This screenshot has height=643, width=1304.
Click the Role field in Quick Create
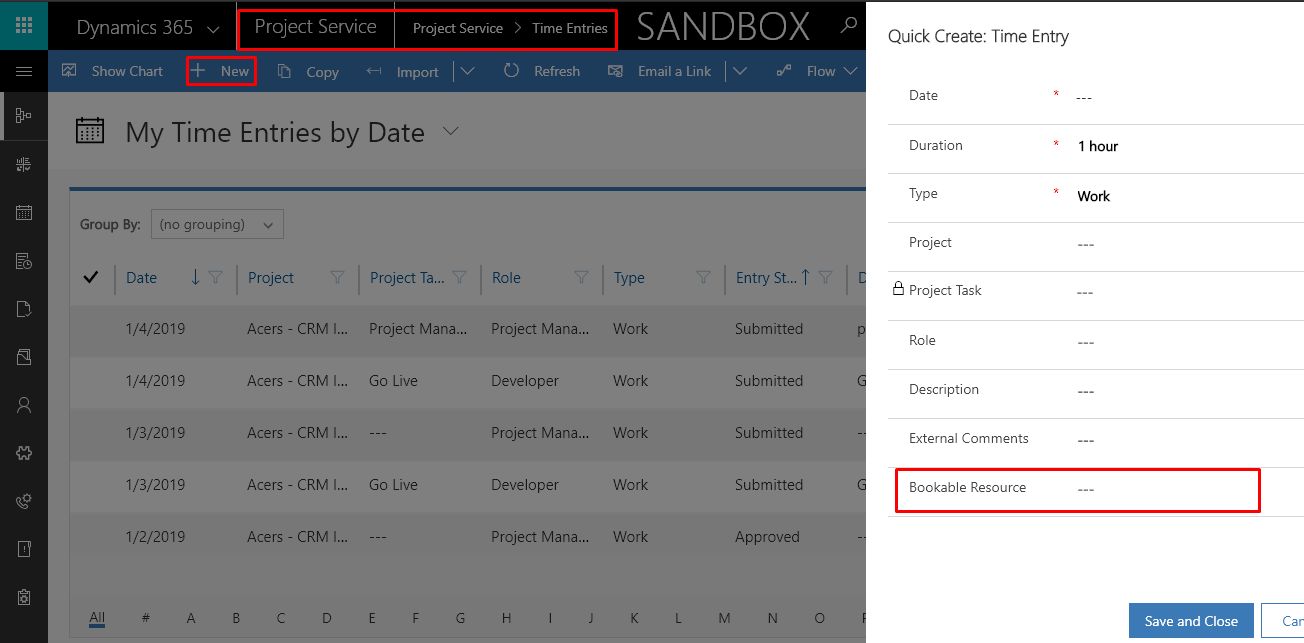click(x=1096, y=342)
